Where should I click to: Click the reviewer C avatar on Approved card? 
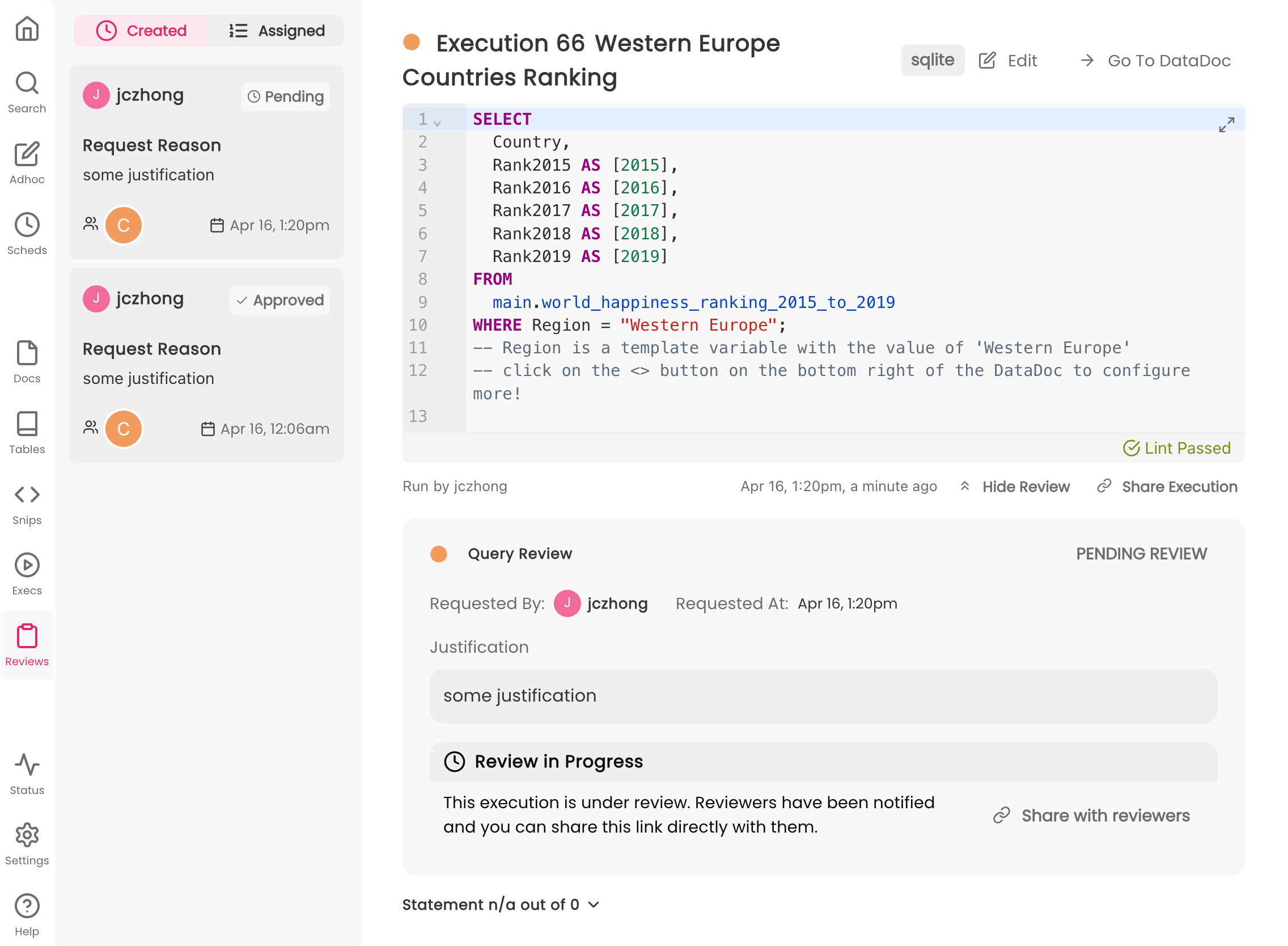[x=123, y=429]
